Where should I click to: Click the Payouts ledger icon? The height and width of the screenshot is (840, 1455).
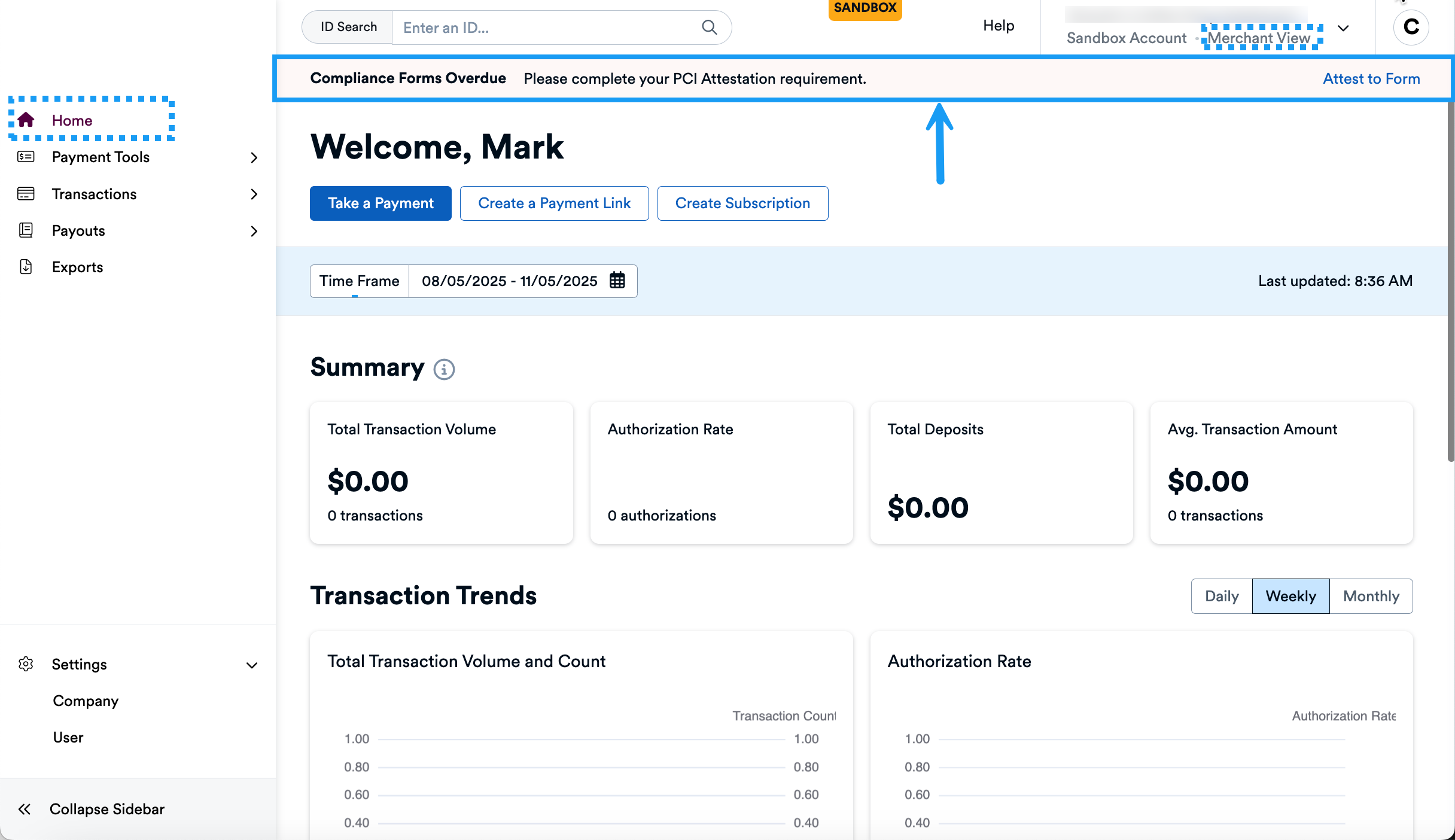(26, 230)
